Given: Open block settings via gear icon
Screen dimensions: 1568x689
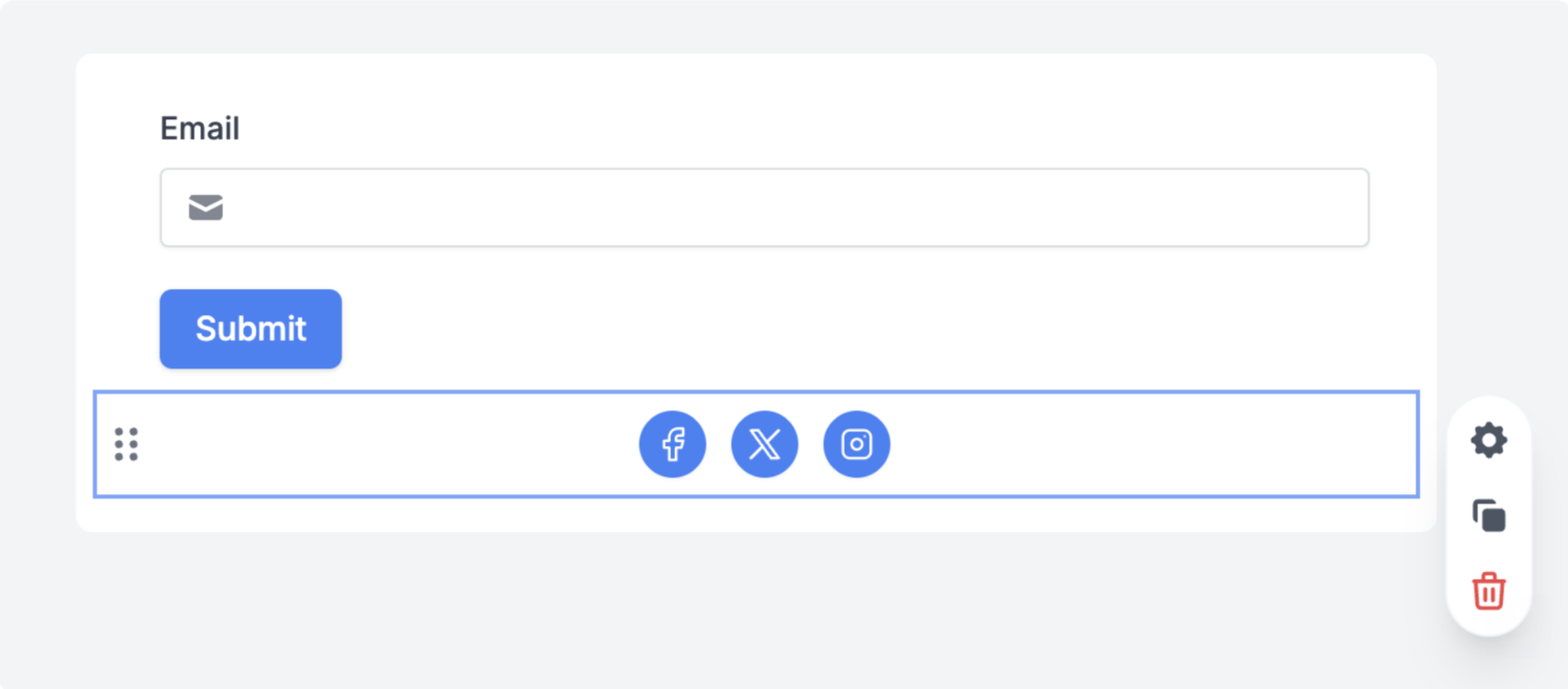Looking at the screenshot, I should (x=1489, y=440).
